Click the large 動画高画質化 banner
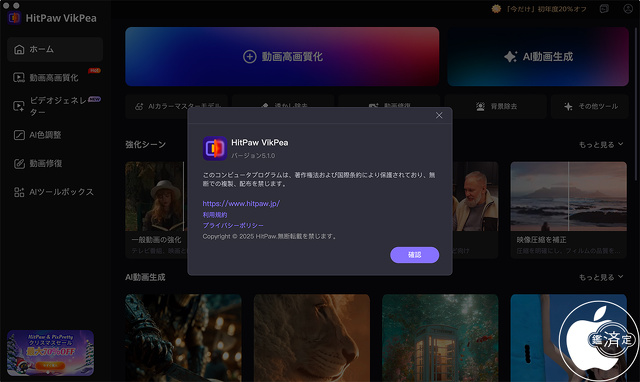 click(282, 57)
